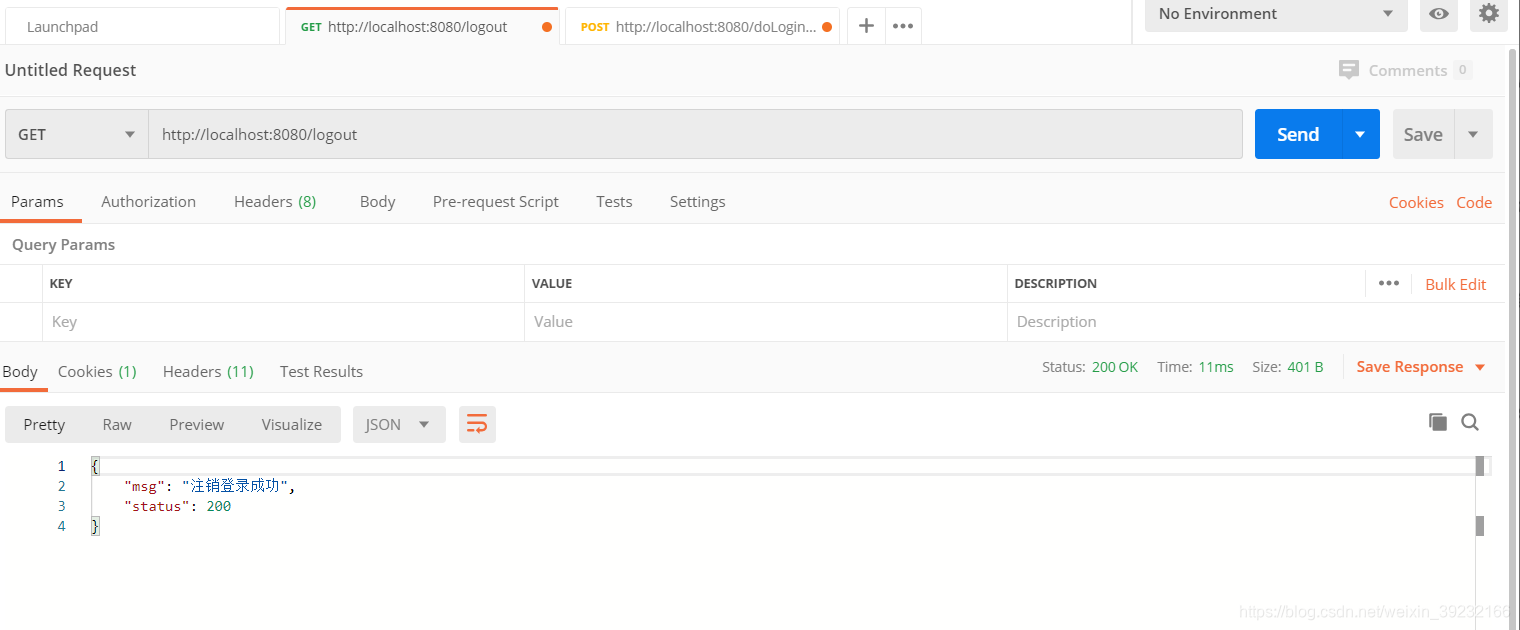The image size is (1520, 630).
Task: Expand the Send button arrow options
Action: click(1360, 134)
